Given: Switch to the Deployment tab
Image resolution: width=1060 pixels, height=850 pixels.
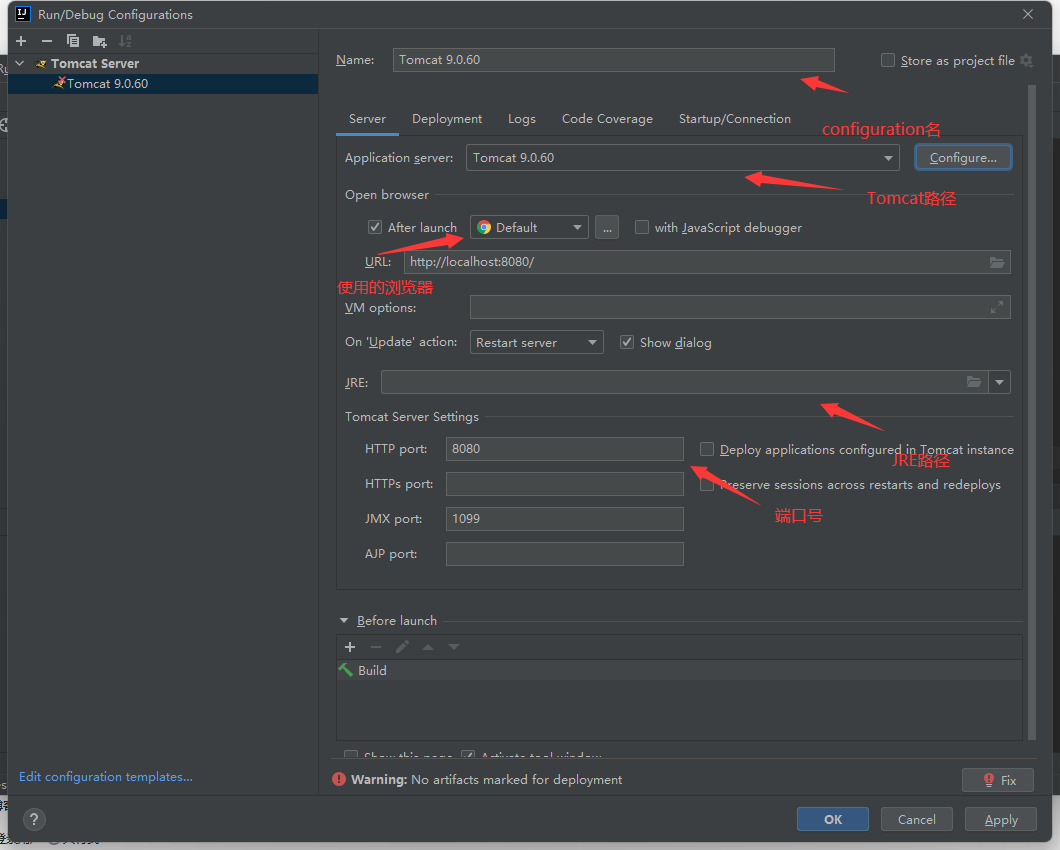Looking at the screenshot, I should pyautogui.click(x=447, y=119).
